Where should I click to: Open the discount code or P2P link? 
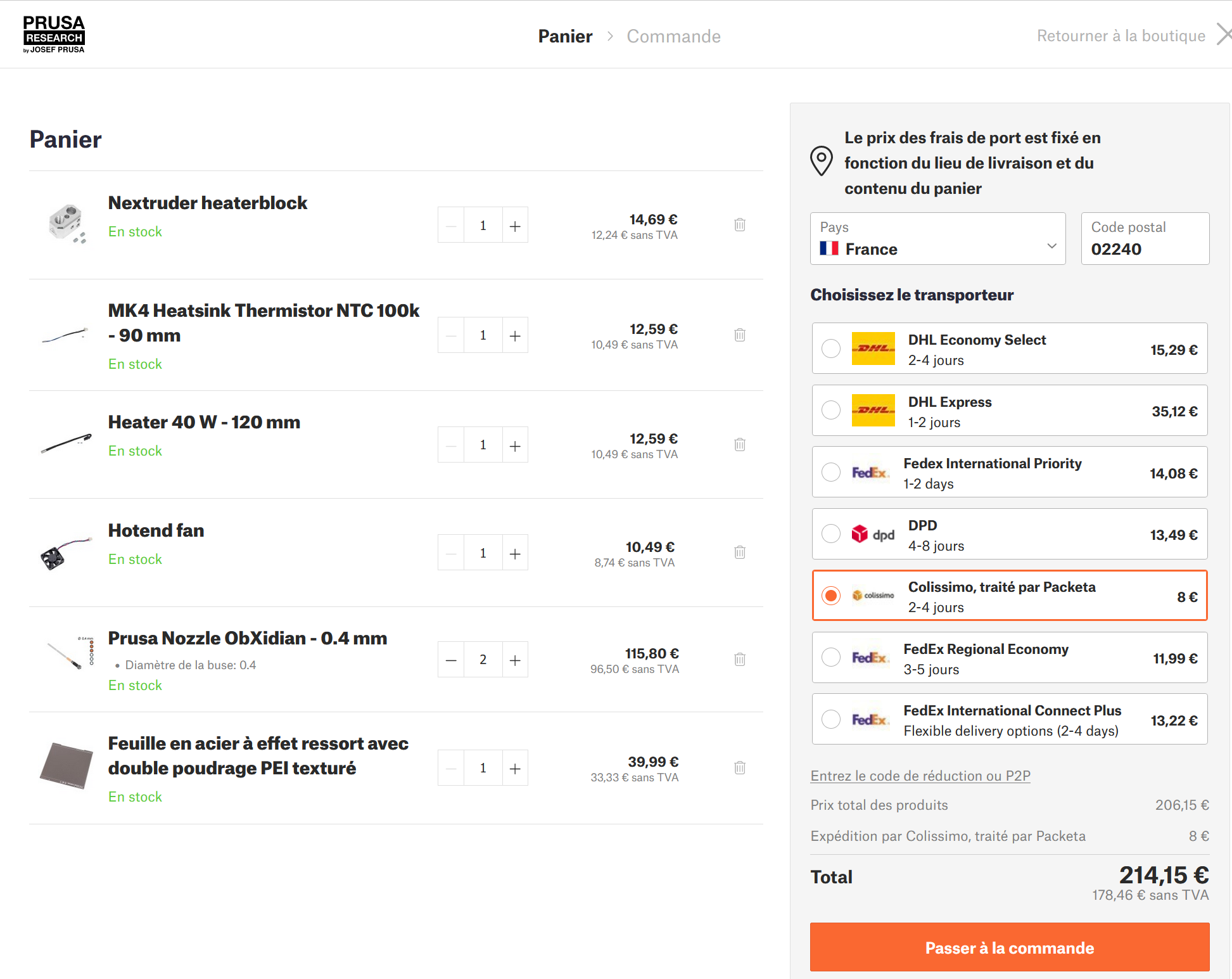[920, 776]
